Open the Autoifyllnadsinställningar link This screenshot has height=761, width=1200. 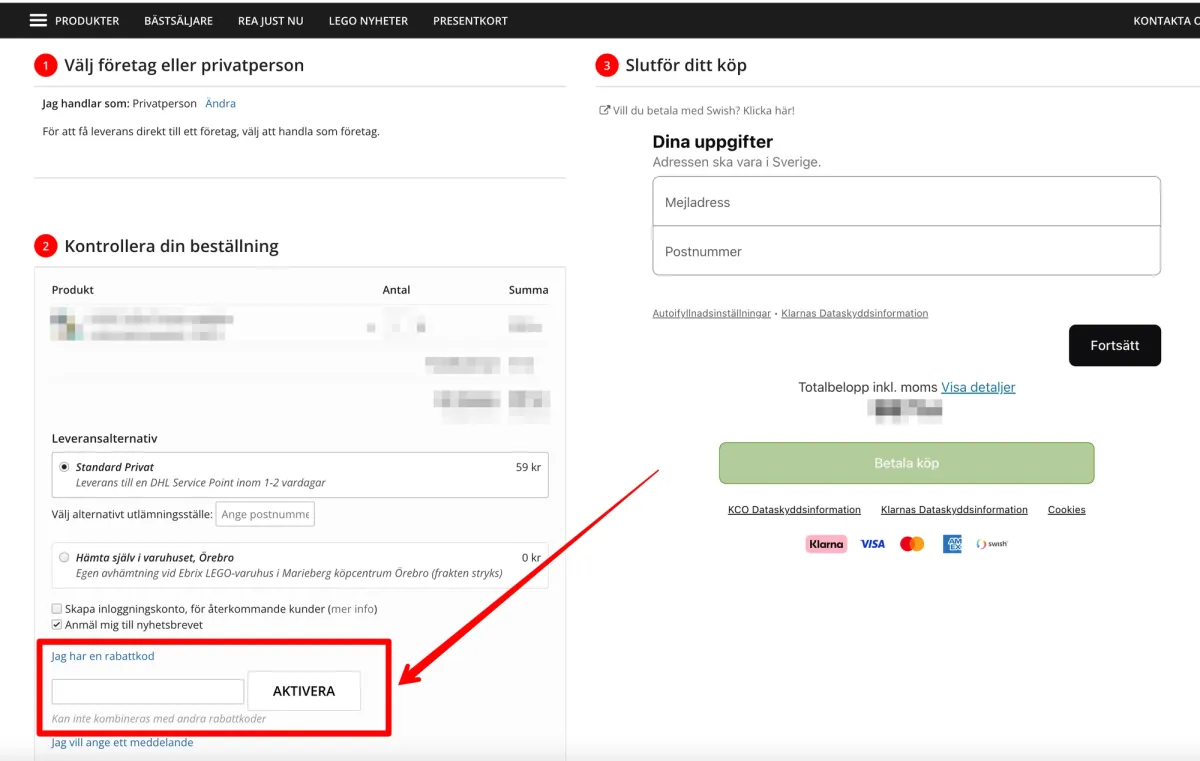(x=712, y=313)
